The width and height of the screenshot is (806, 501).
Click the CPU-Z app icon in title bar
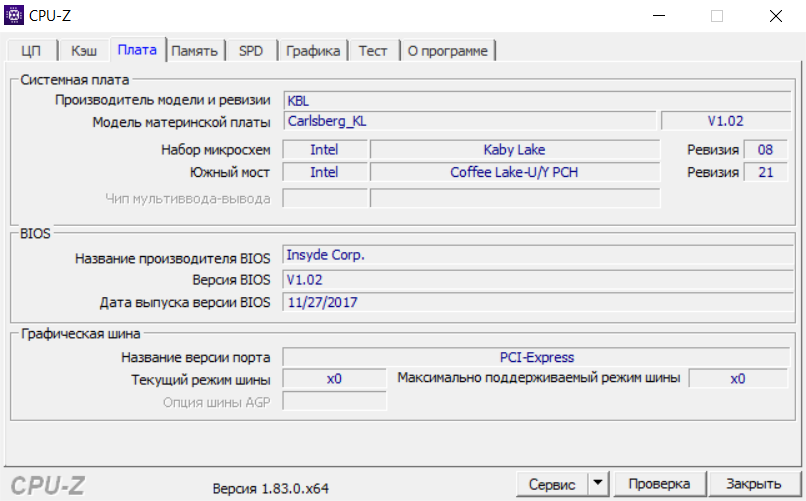[14, 15]
